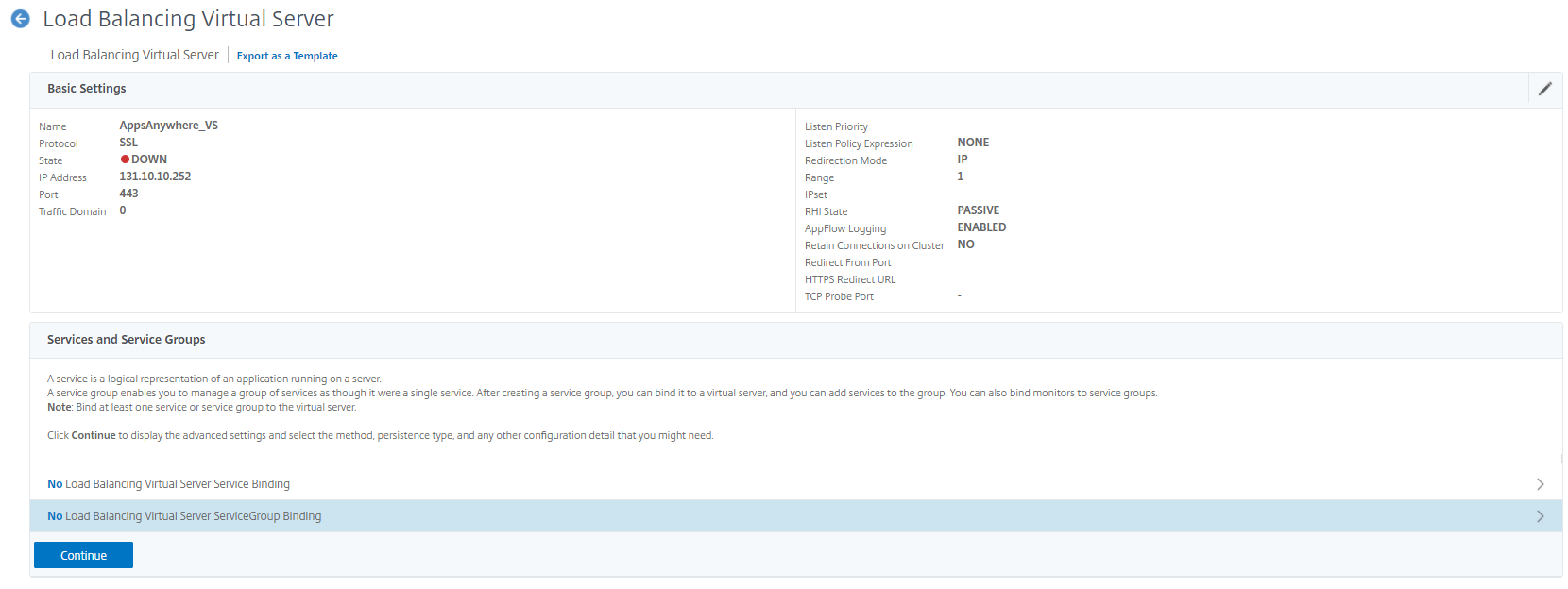Viewport: 1568px width, 589px height.
Task: Click the back arrow beside the page title
Action: click(x=20, y=19)
